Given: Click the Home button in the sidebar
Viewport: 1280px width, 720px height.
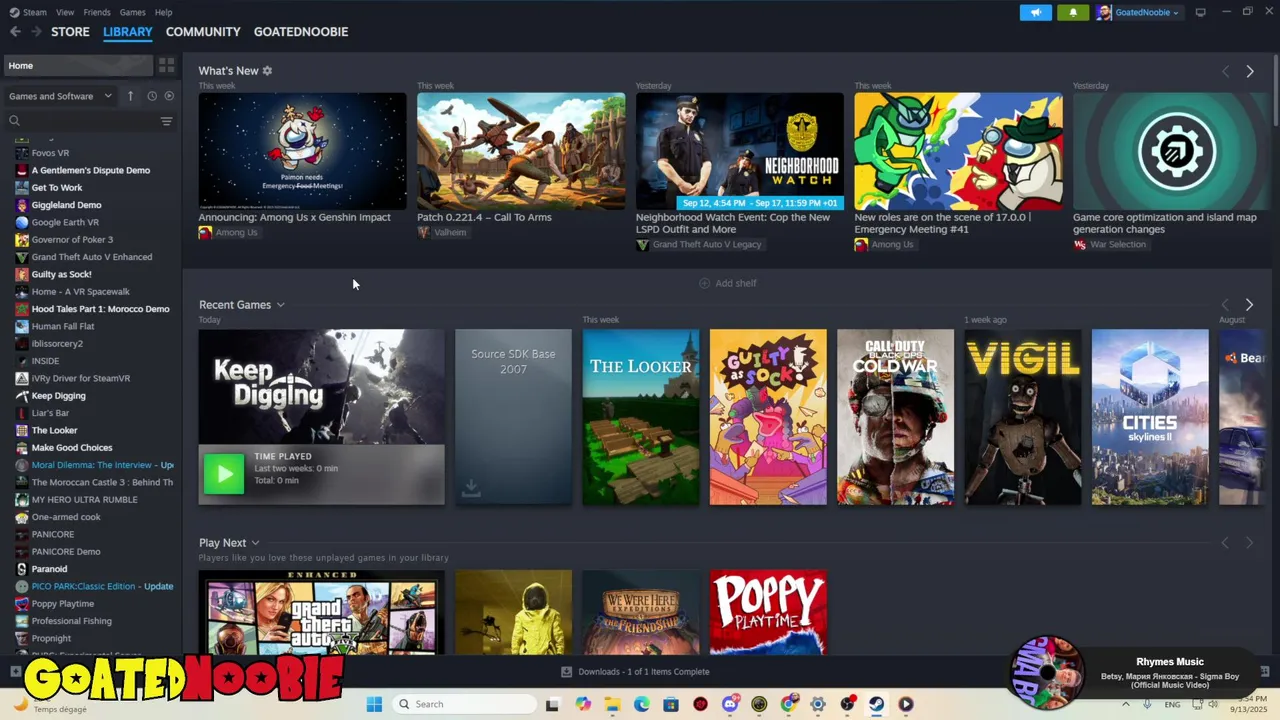Looking at the screenshot, I should coord(77,65).
